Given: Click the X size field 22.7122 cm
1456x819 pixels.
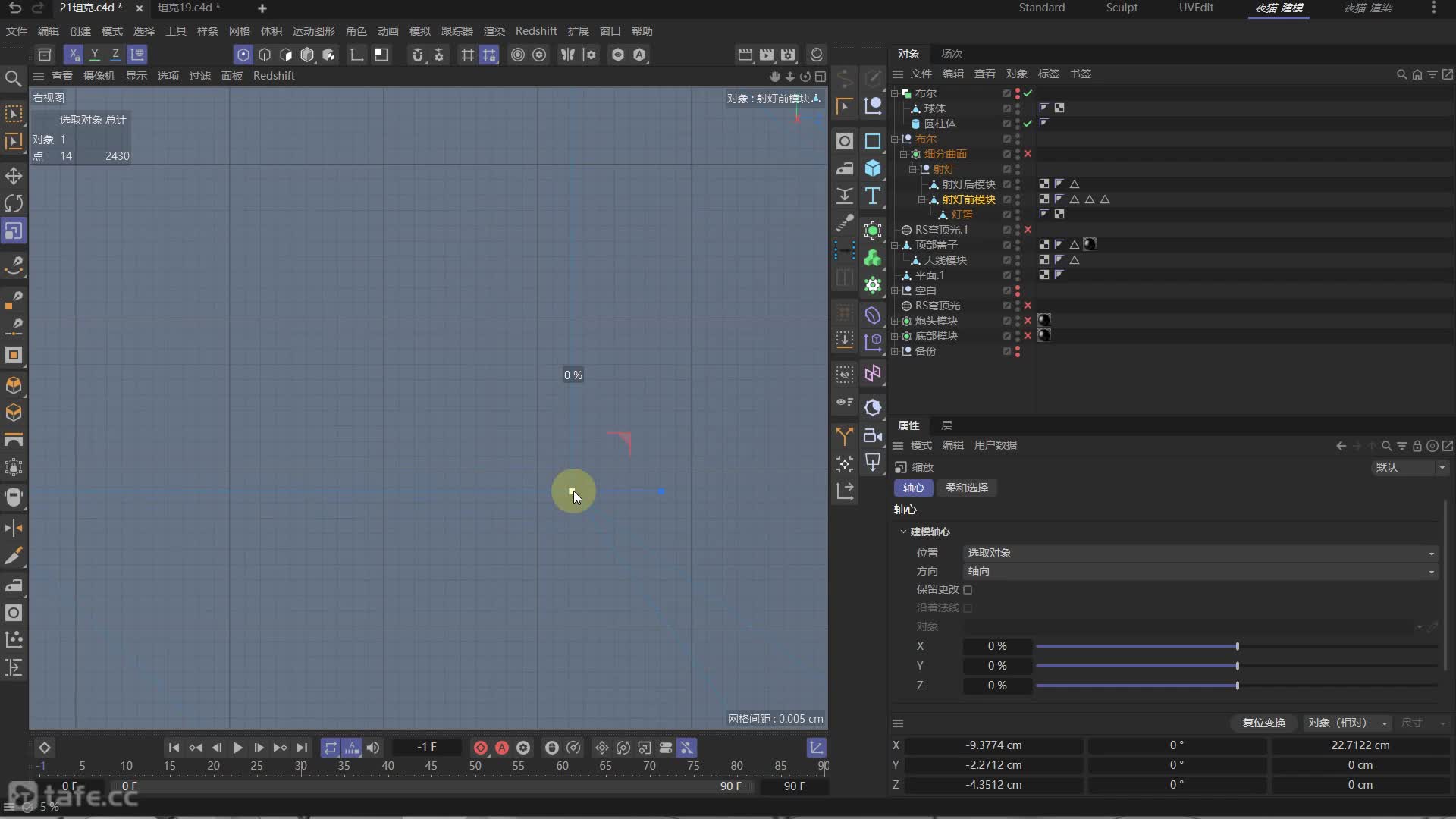Looking at the screenshot, I should [1360, 745].
